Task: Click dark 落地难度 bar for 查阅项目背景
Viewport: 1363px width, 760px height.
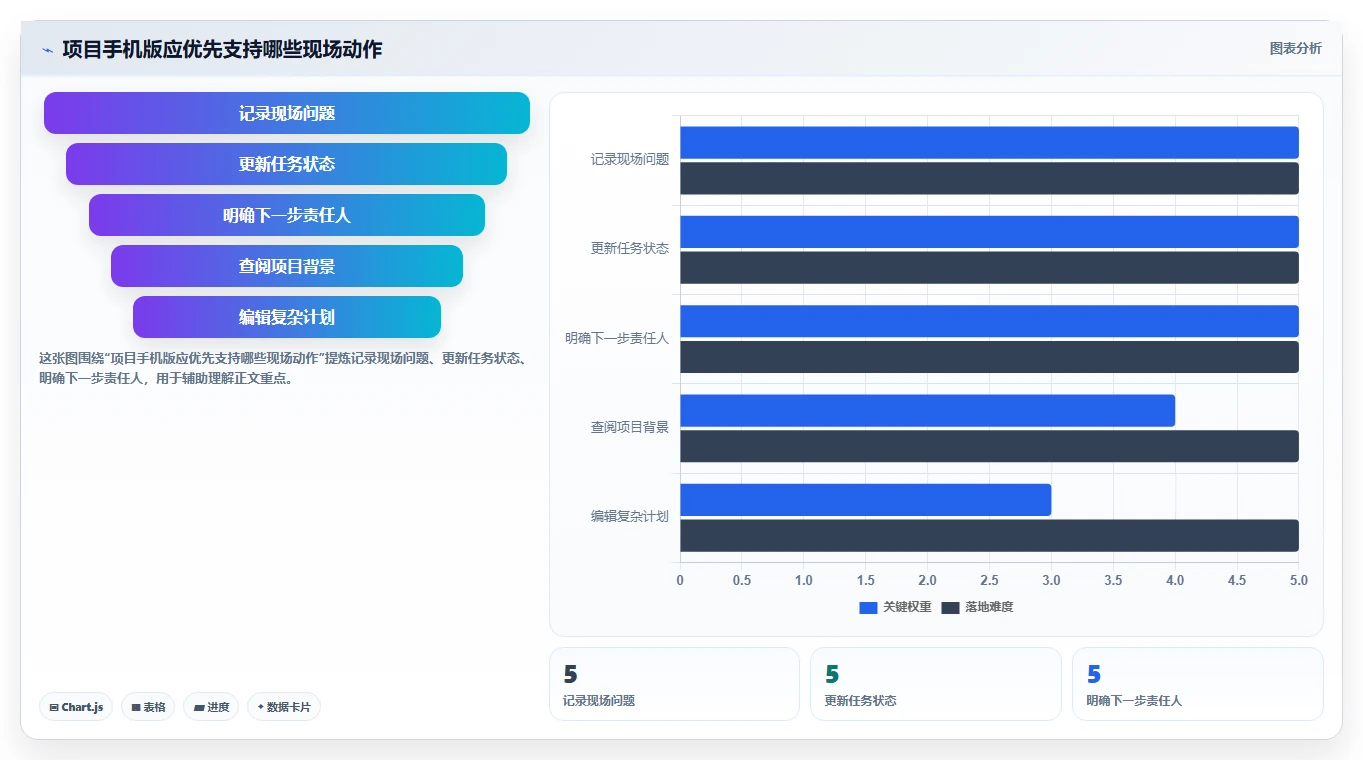Action: tap(989, 446)
